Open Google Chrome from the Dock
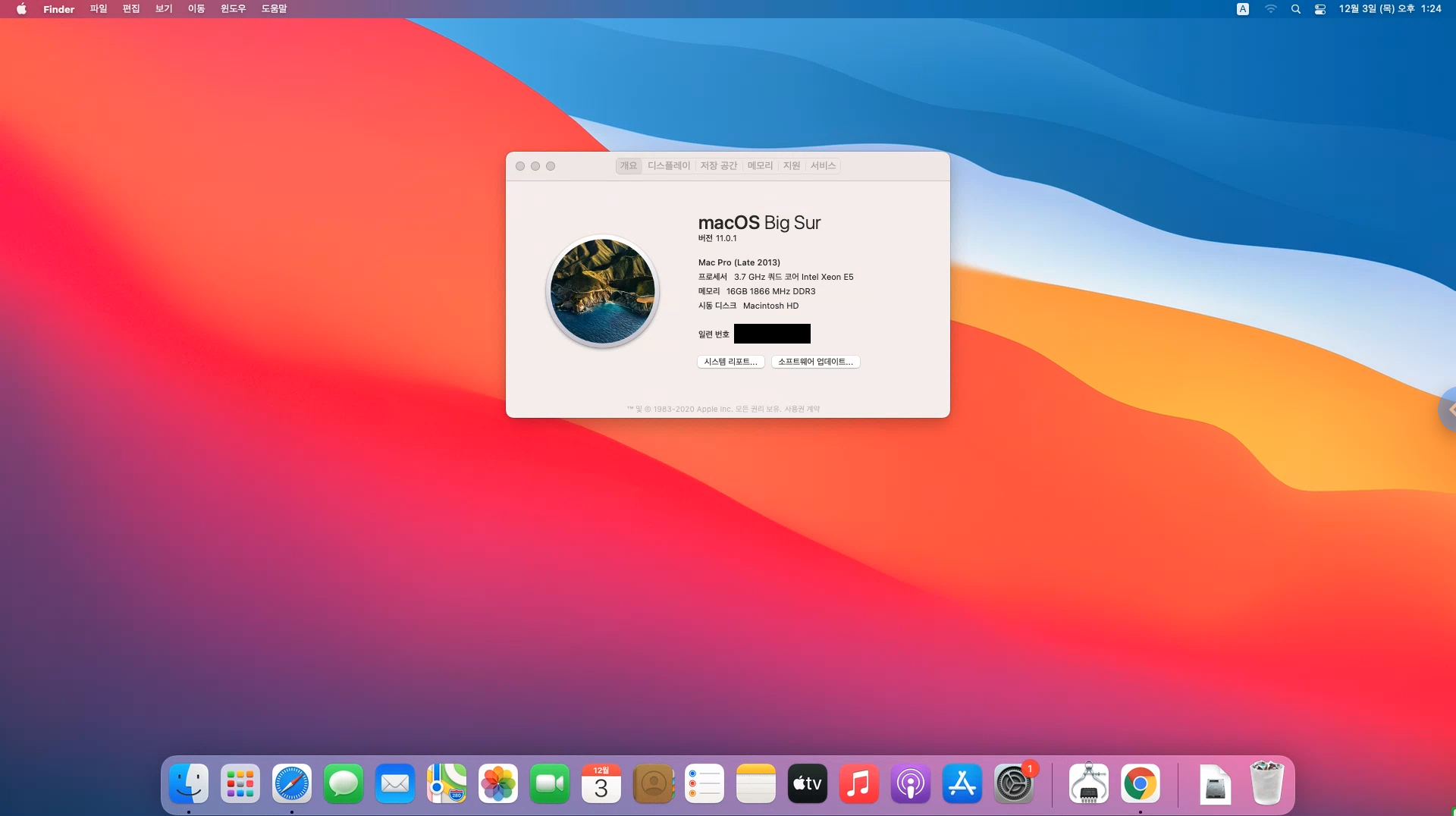The image size is (1456, 816). pyautogui.click(x=1141, y=783)
